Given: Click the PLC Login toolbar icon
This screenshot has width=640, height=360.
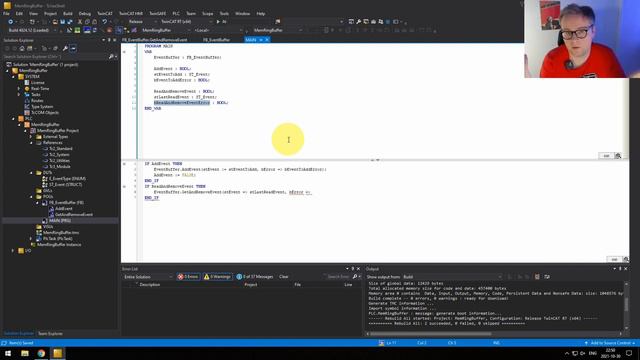Looking at the screenshot, I should pos(326,30).
